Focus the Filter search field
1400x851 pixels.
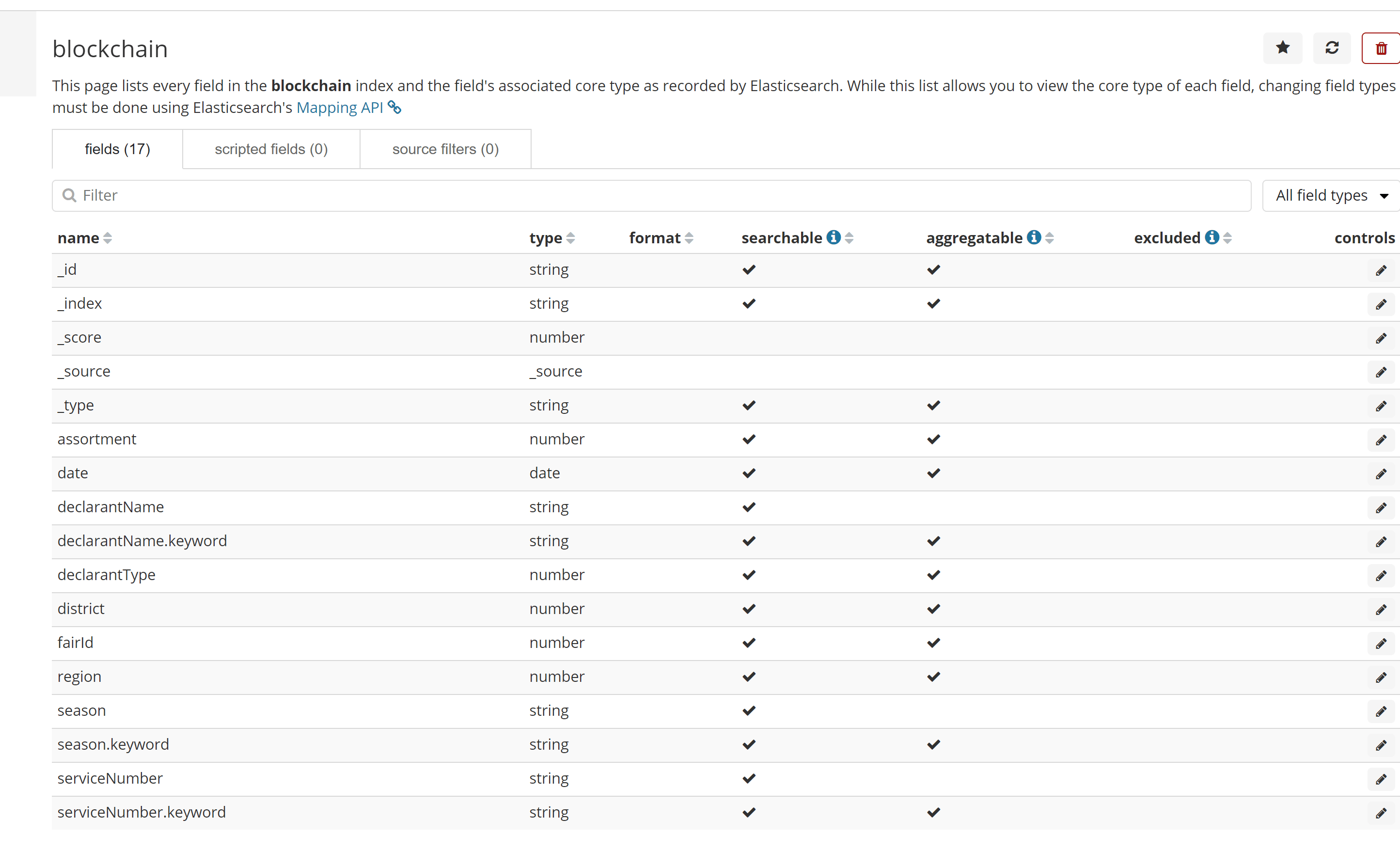[652, 195]
